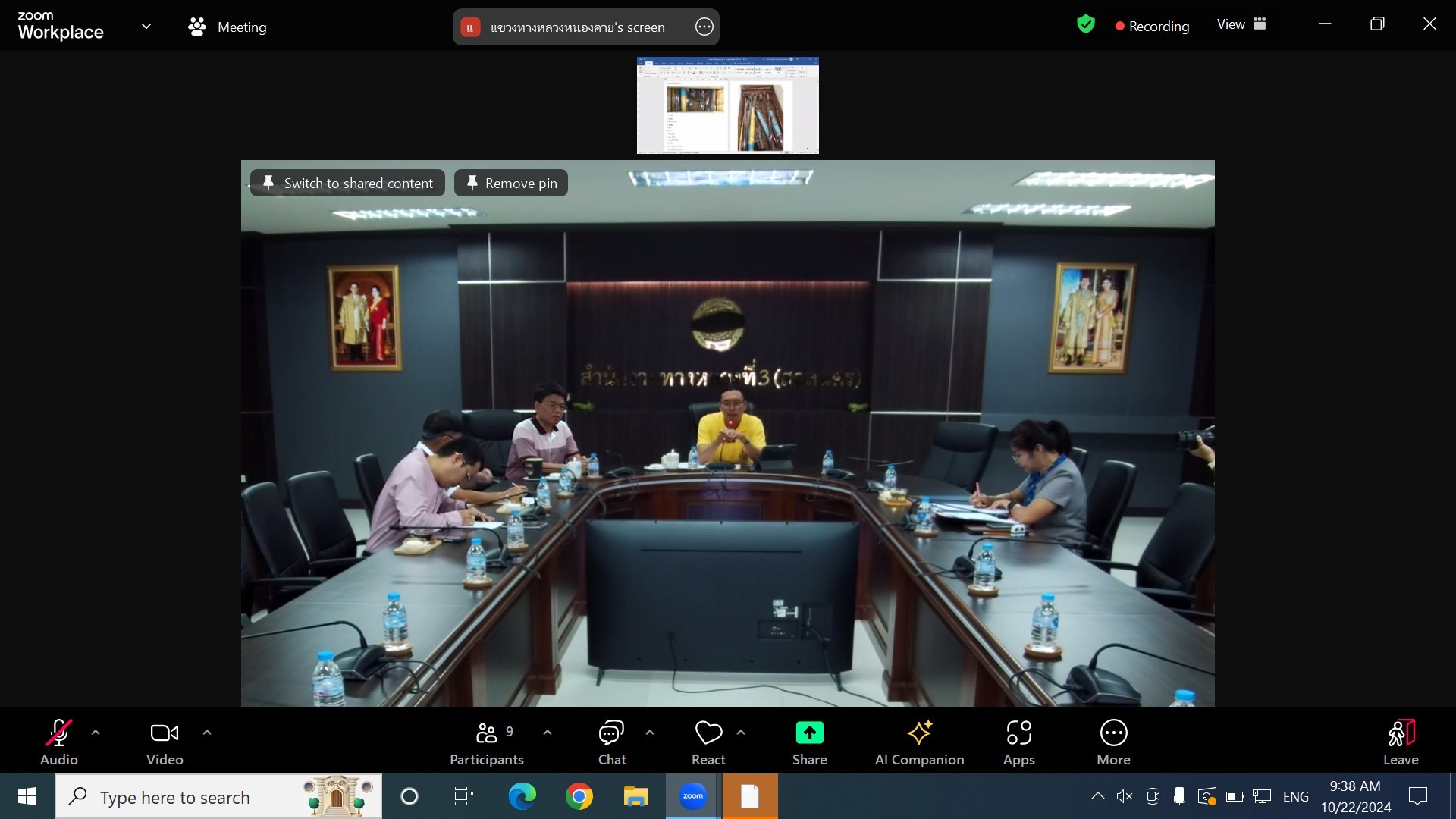Screen dimensions: 1456x819
Task: Expand audio settings arrow next to Audio
Action: coord(96,733)
